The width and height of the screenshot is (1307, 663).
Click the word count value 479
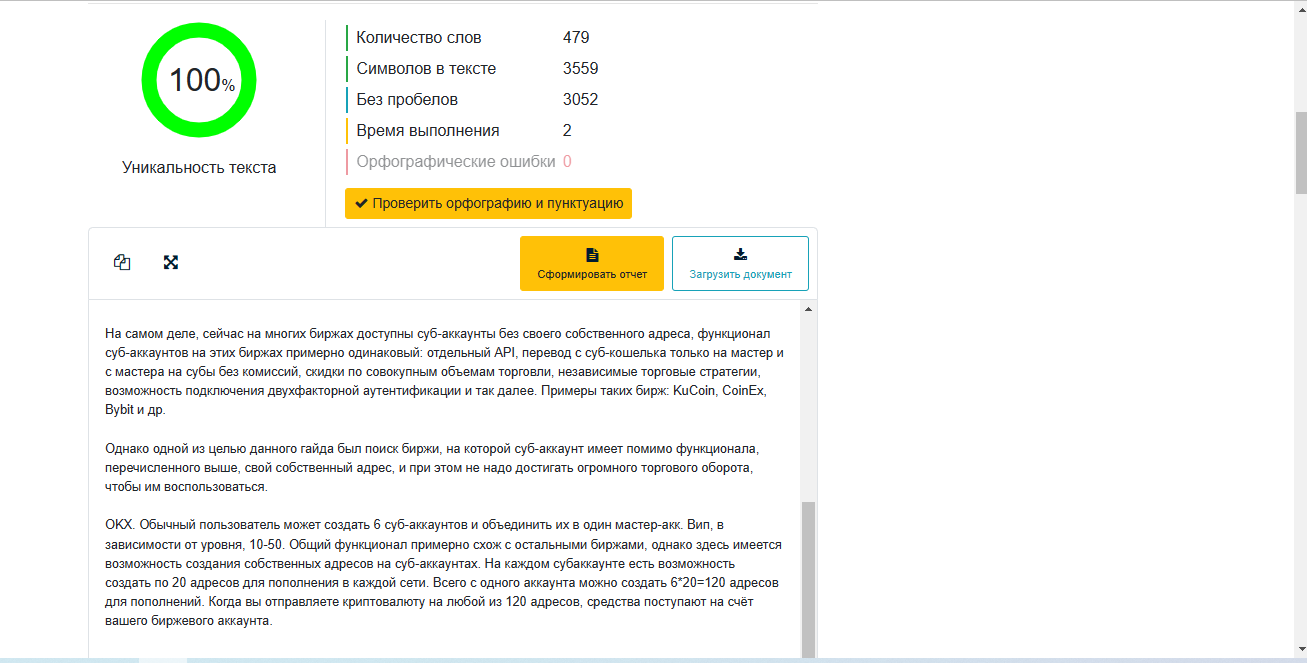point(576,38)
